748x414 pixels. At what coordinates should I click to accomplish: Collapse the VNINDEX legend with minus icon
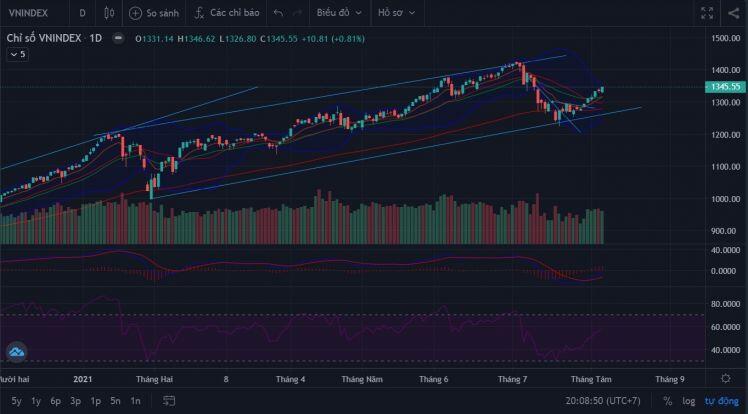(118, 38)
